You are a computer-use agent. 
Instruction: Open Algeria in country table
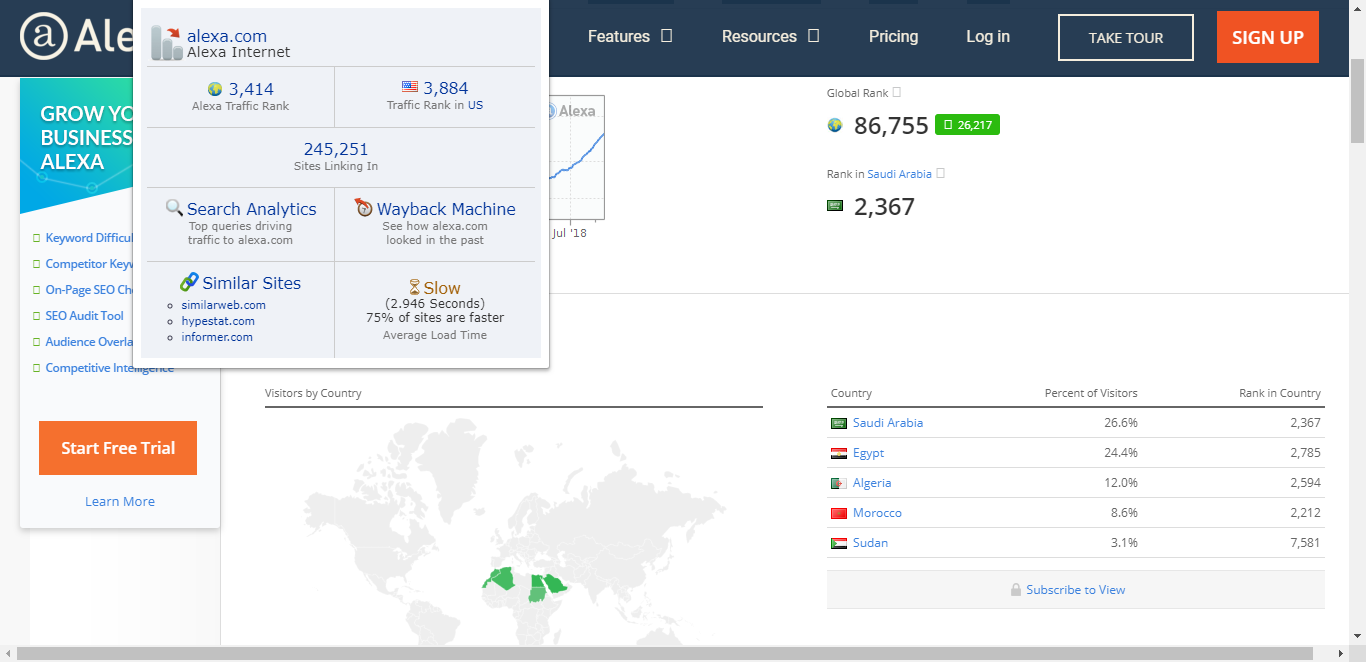click(872, 483)
